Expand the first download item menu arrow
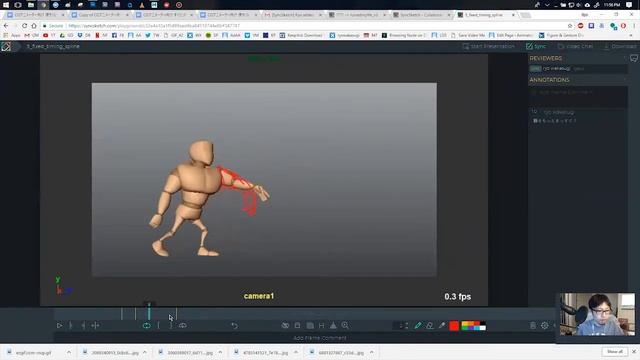 69,352
